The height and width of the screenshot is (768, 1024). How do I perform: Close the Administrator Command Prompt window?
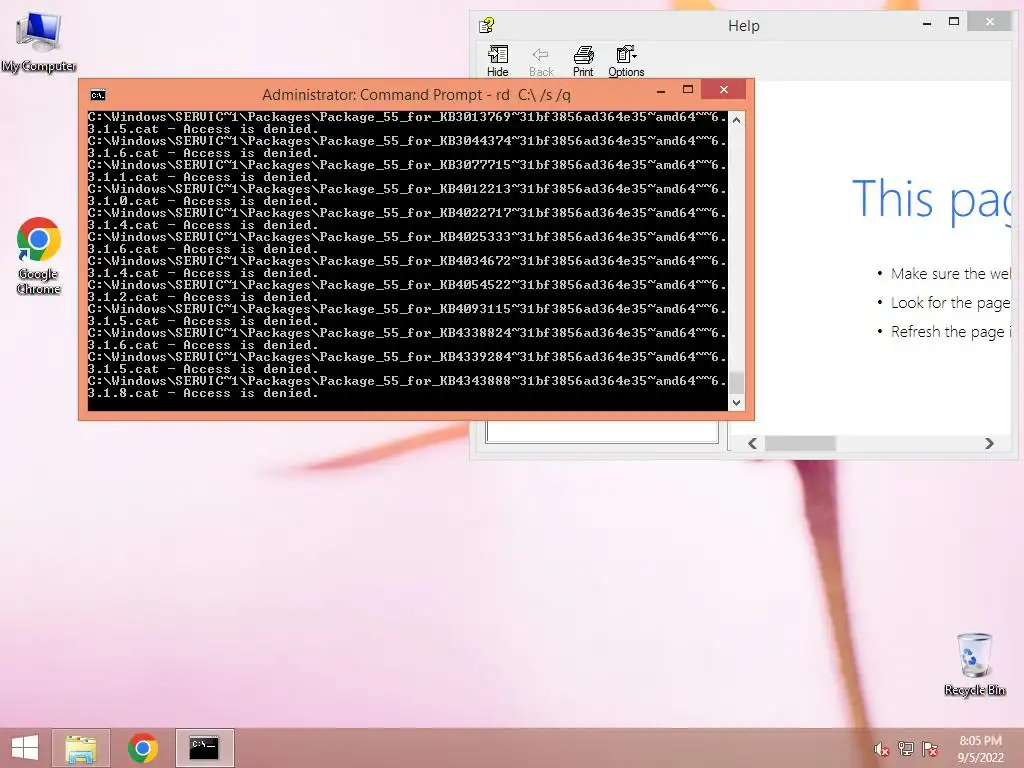pos(724,89)
